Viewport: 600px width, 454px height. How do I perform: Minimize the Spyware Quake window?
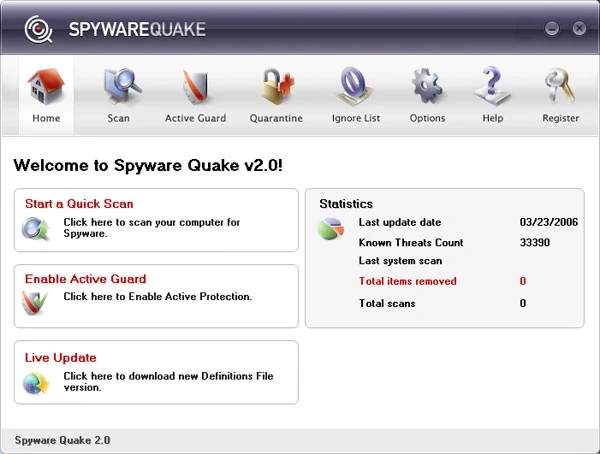click(x=552, y=29)
